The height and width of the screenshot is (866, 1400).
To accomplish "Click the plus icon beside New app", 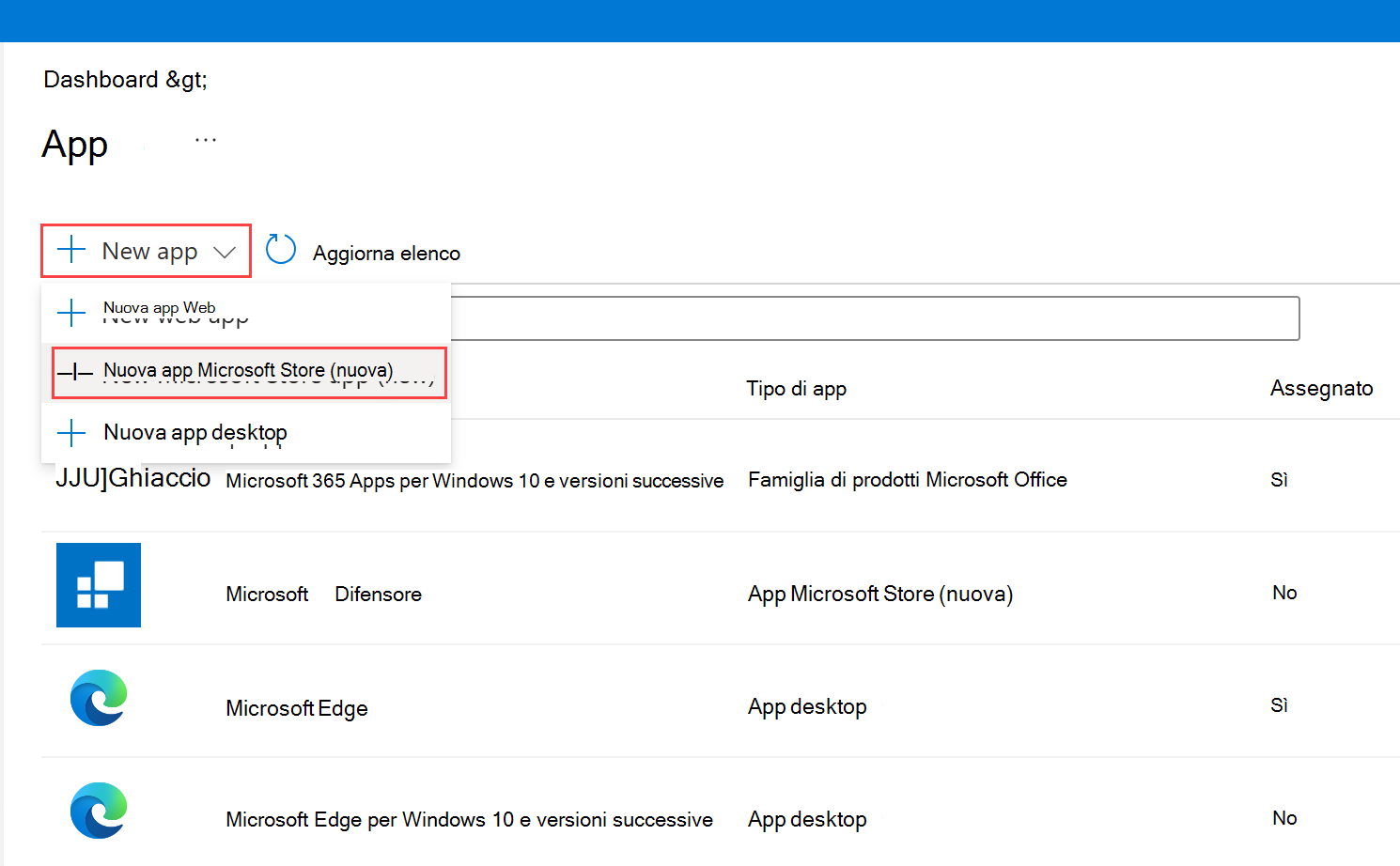I will 71,251.
